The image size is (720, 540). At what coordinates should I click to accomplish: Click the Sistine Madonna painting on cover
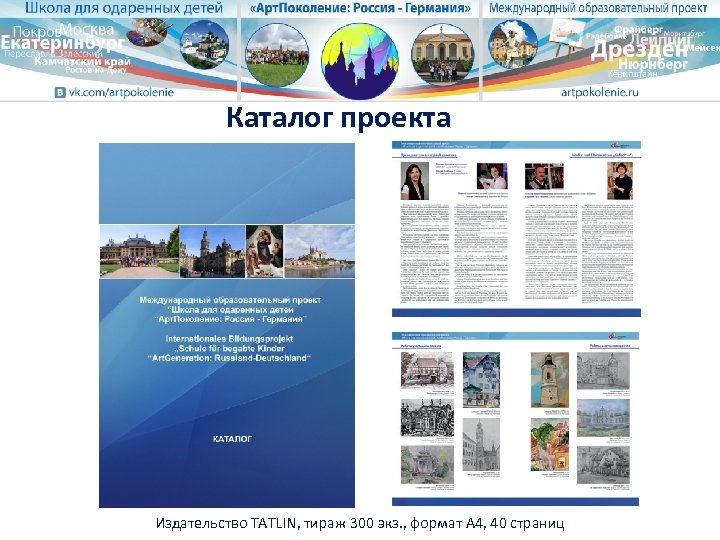[x=264, y=251]
